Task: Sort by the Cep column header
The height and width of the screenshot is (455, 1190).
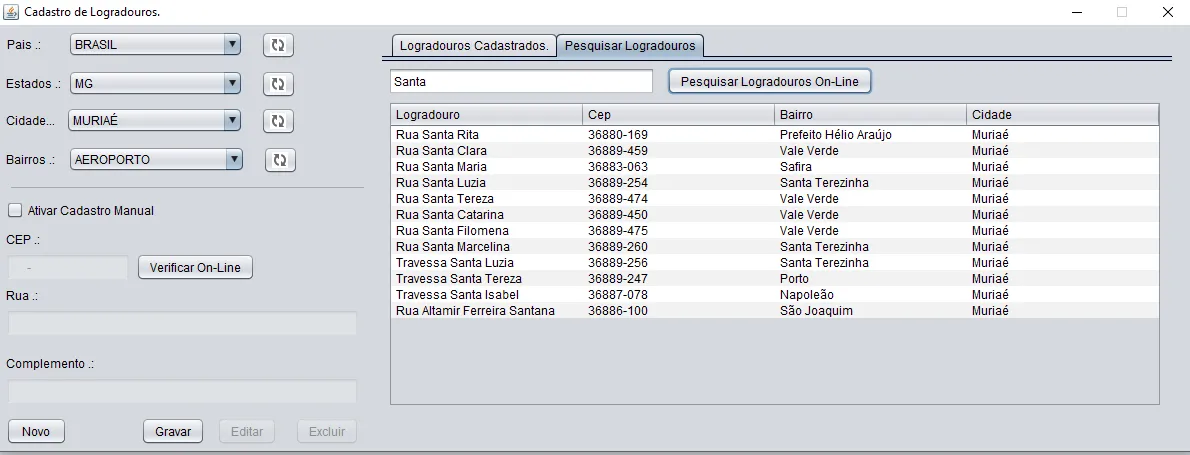Action: [x=678, y=115]
